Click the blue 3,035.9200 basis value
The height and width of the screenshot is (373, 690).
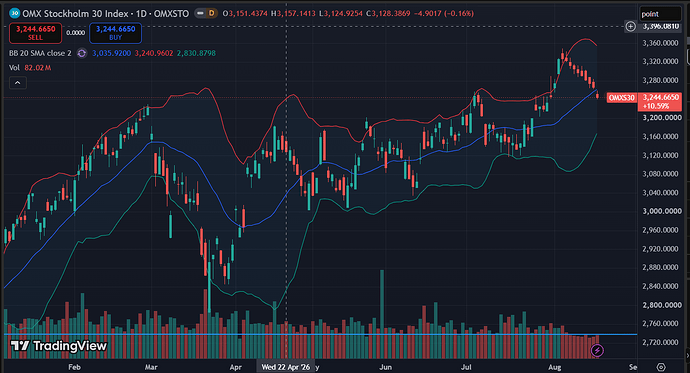pos(111,53)
